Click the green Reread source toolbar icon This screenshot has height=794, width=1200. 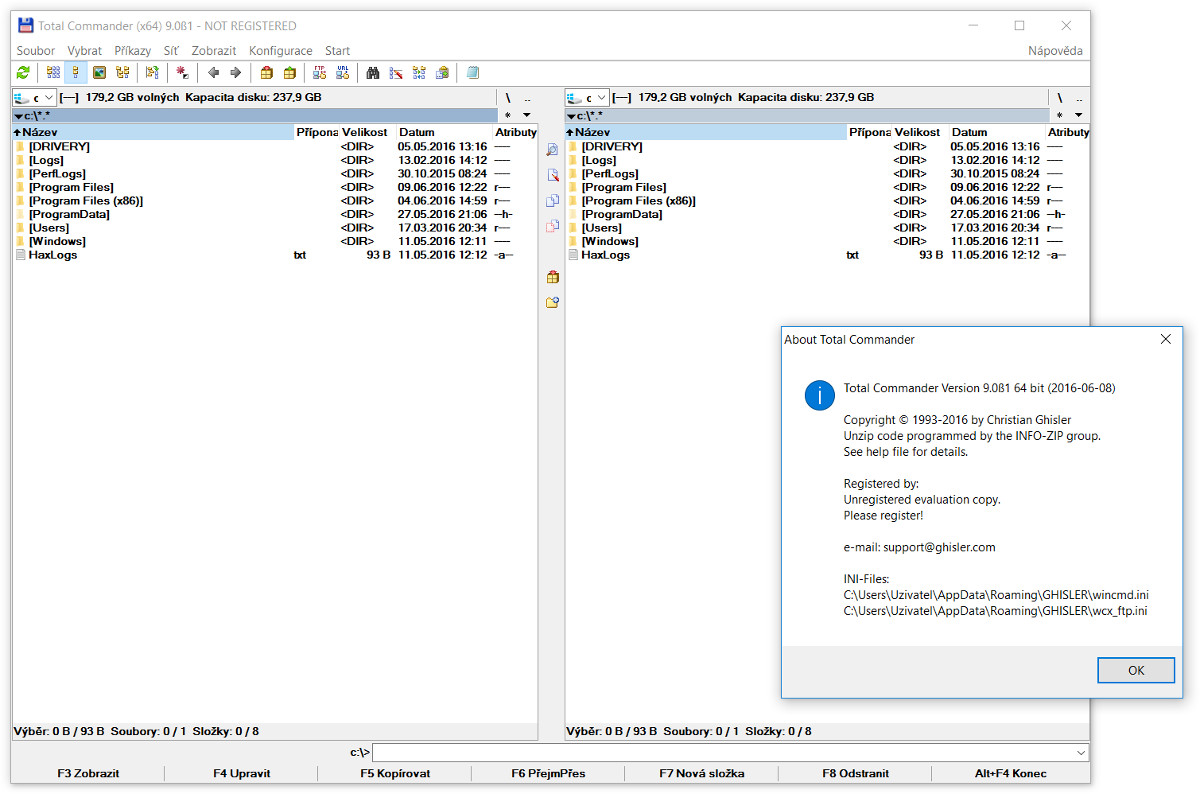23,72
